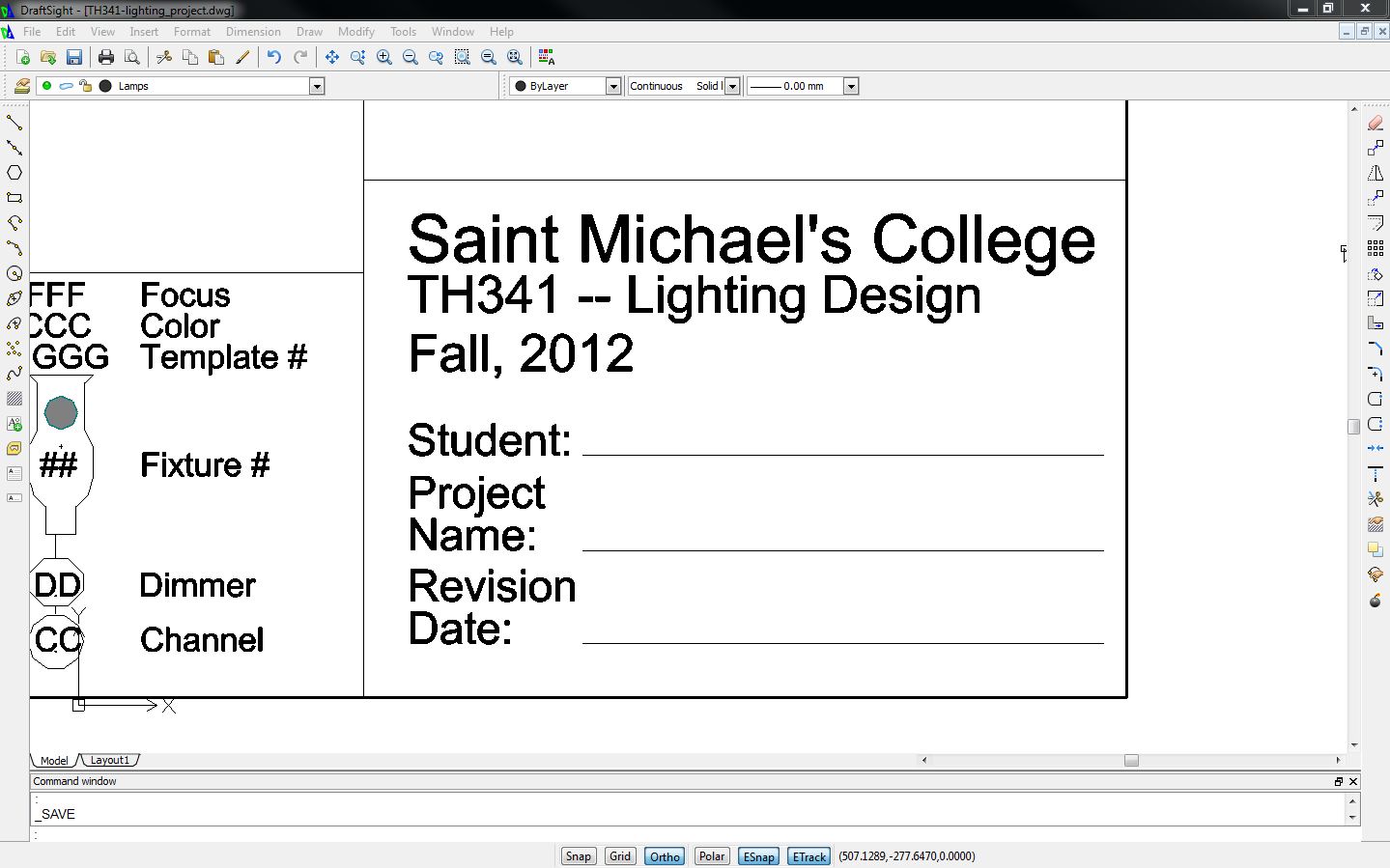Click the New document icon
1390x868 pixels.
pyautogui.click(x=22, y=57)
